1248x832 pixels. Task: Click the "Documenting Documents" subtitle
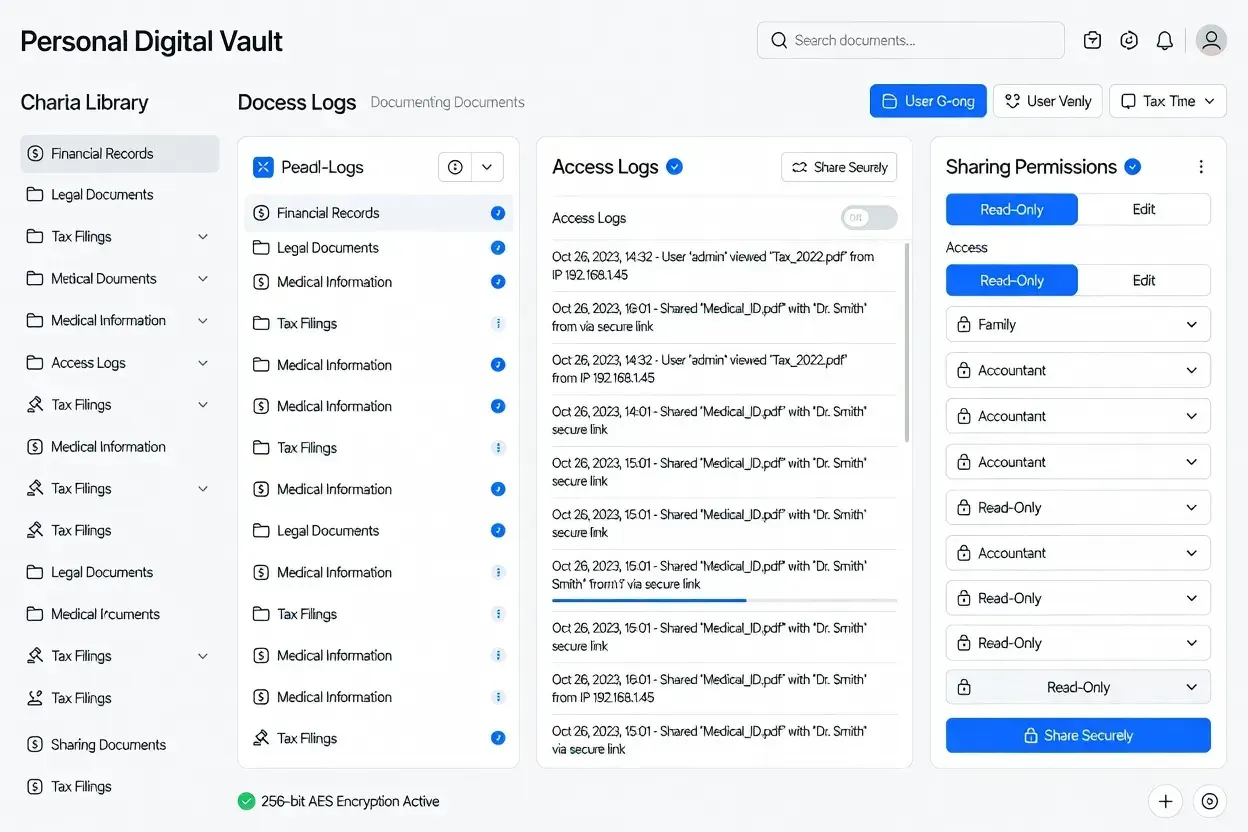(x=447, y=102)
